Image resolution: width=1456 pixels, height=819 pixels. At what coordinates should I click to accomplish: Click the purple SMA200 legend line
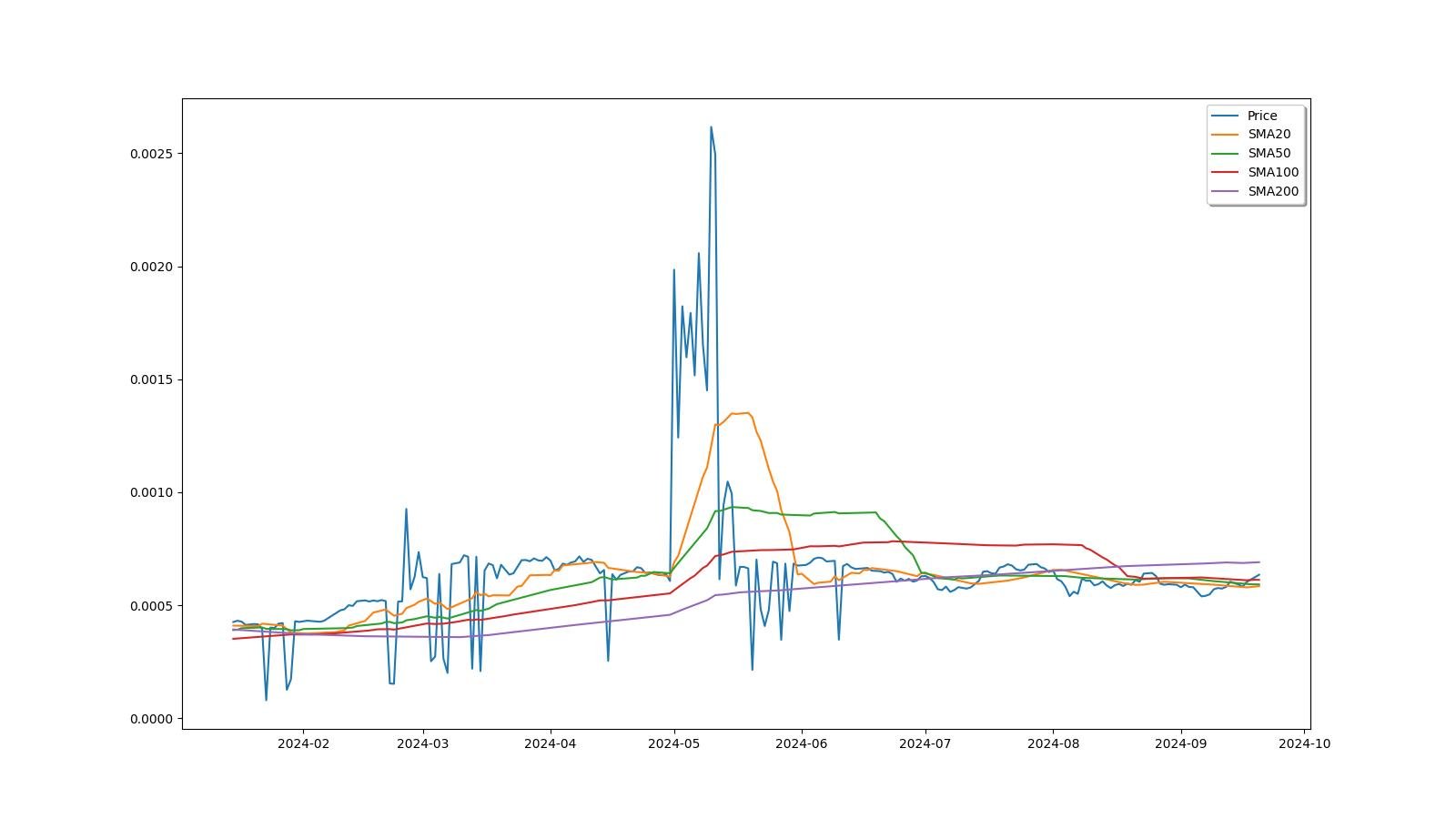coord(1226,192)
